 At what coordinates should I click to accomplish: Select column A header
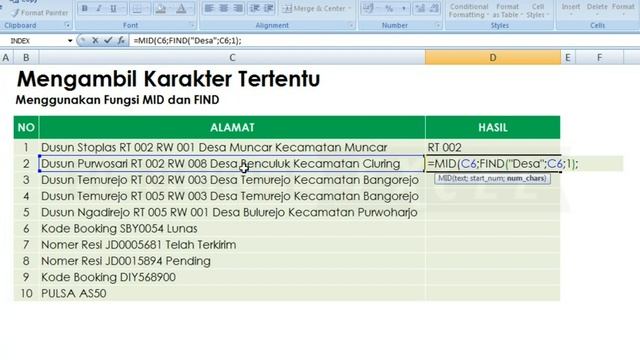point(6,58)
